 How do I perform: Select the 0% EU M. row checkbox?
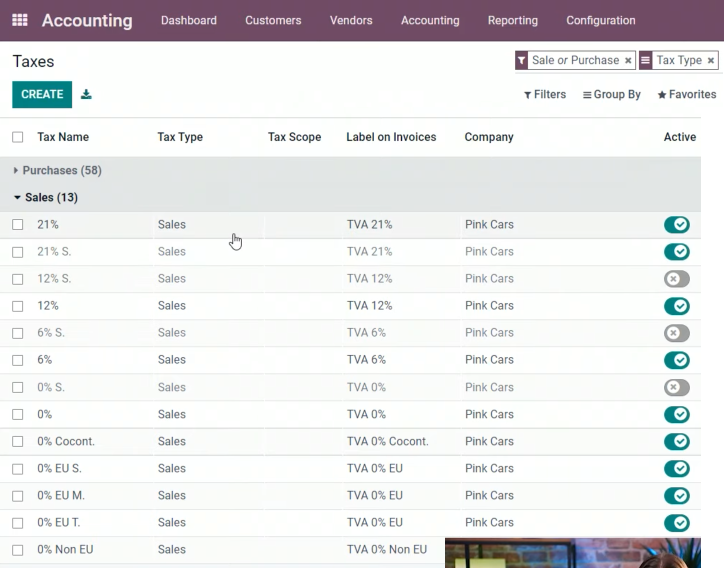tap(18, 496)
